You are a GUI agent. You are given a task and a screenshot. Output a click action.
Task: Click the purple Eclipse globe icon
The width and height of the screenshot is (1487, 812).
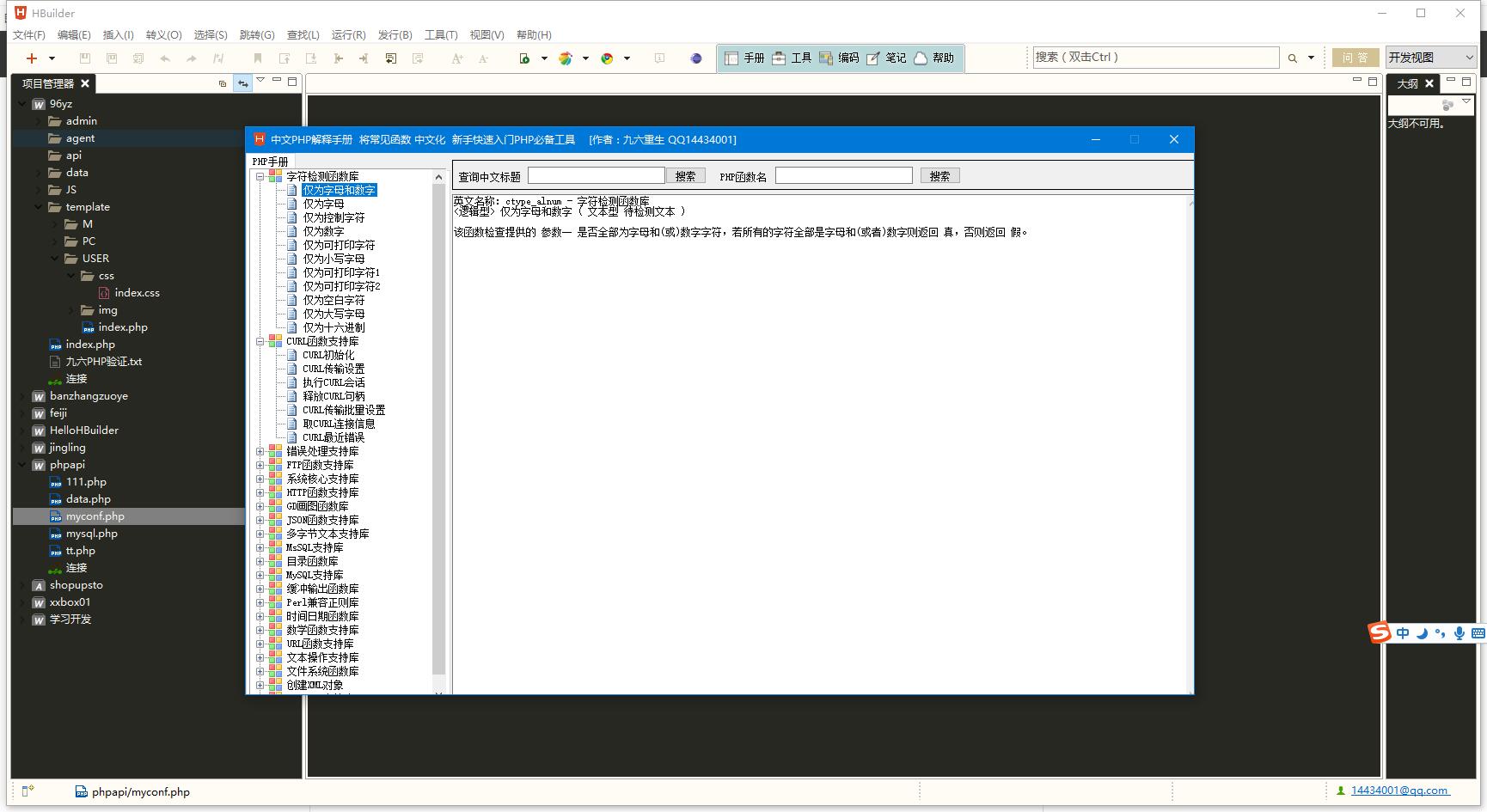point(696,58)
